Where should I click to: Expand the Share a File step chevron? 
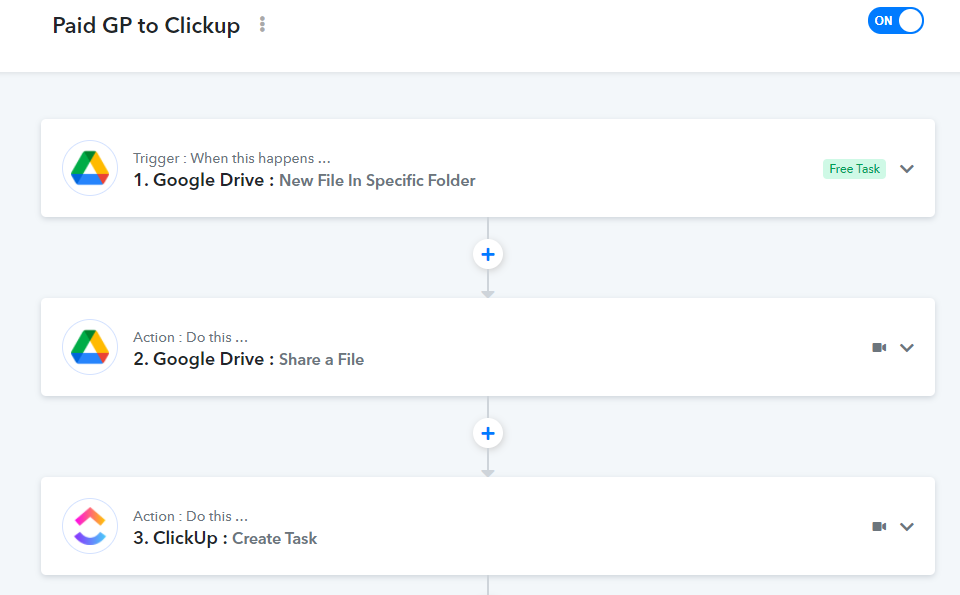click(907, 348)
